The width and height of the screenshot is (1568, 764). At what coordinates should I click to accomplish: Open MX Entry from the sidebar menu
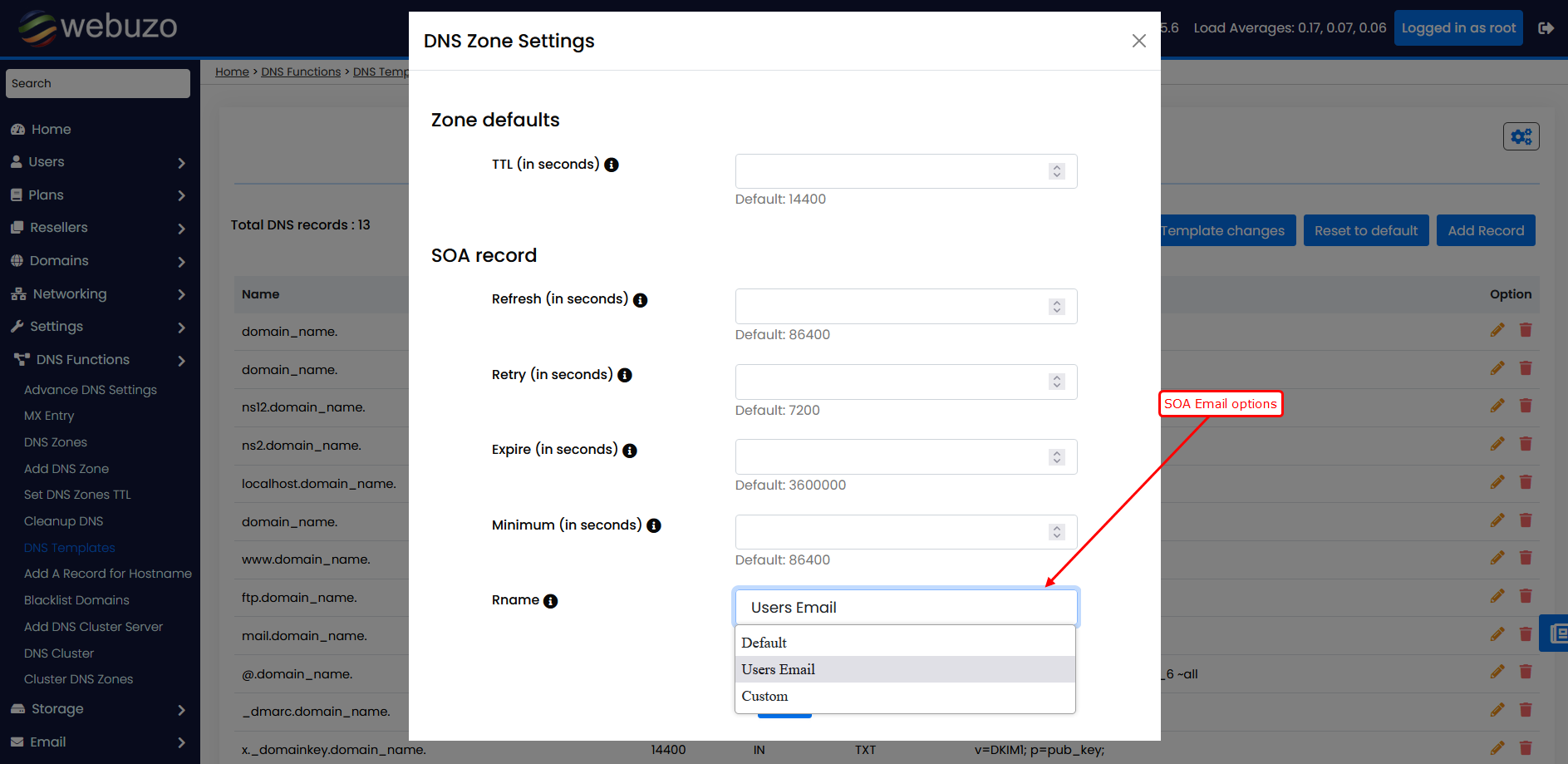coord(49,416)
